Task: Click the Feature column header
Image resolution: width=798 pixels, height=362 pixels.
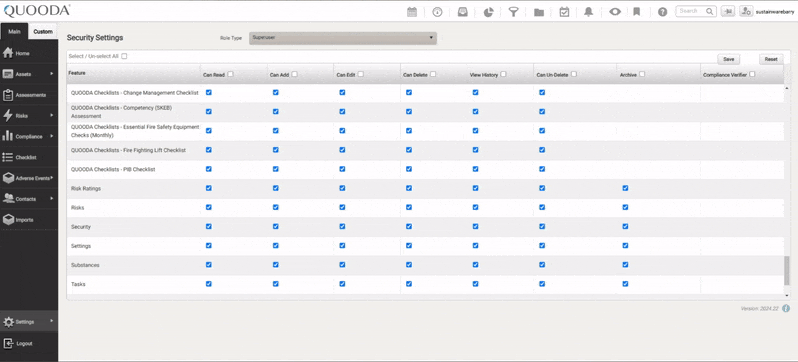Action: [x=77, y=73]
